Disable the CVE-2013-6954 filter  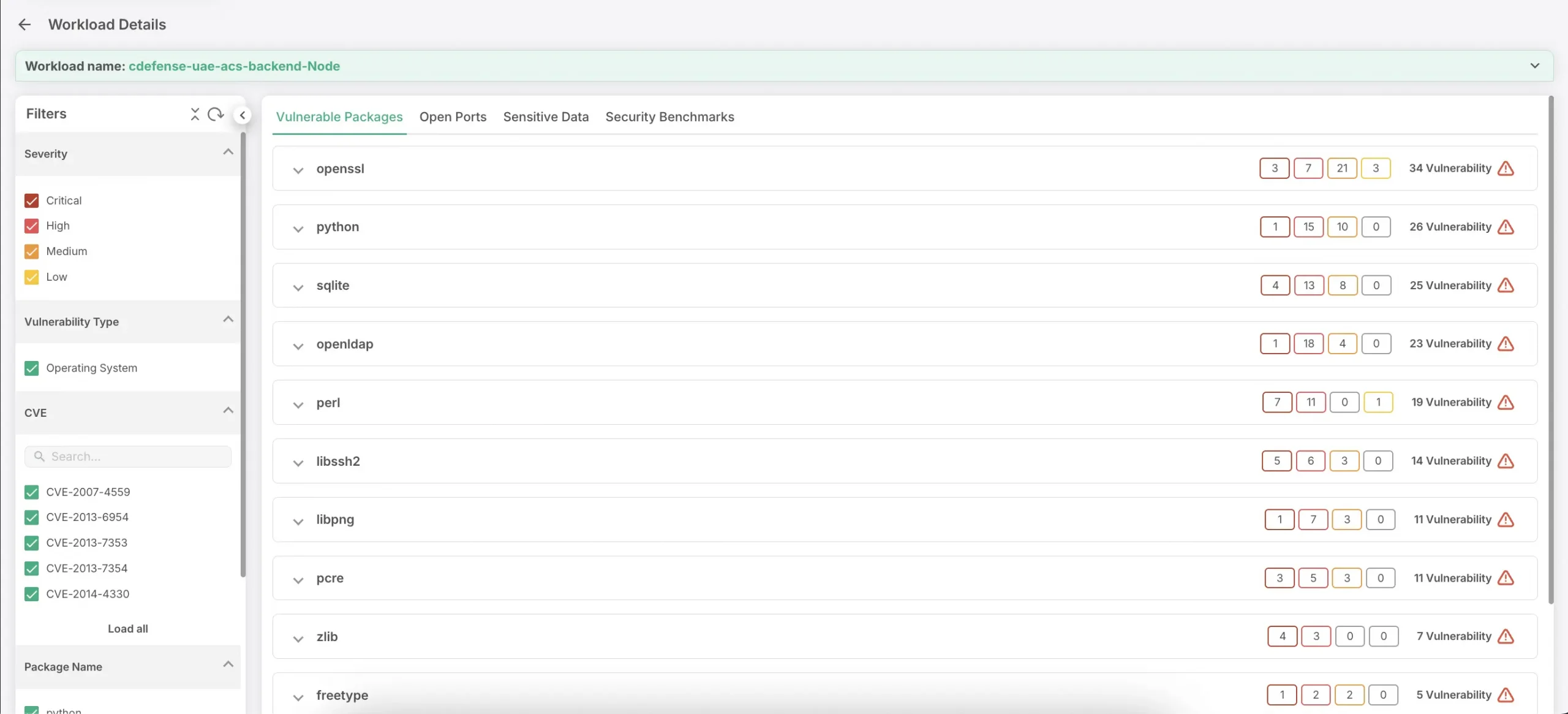pyautogui.click(x=32, y=517)
